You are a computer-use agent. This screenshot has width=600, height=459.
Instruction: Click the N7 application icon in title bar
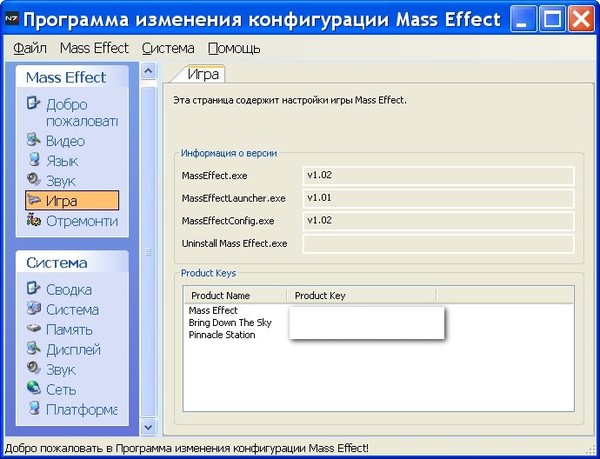[11, 19]
